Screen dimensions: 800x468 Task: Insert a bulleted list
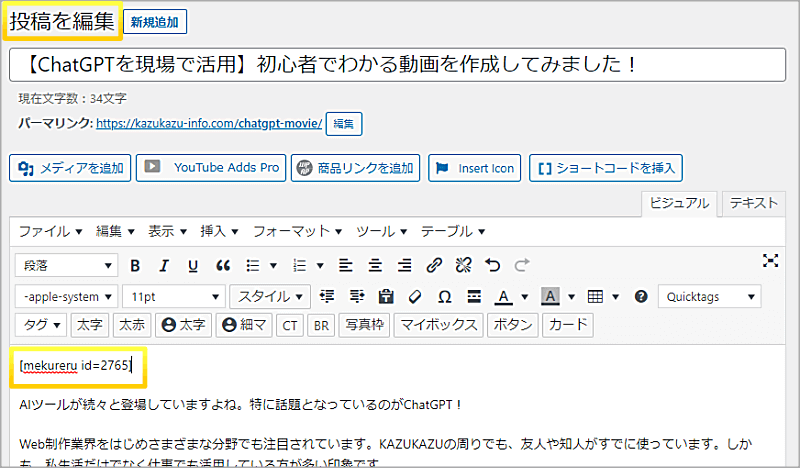coord(253,265)
